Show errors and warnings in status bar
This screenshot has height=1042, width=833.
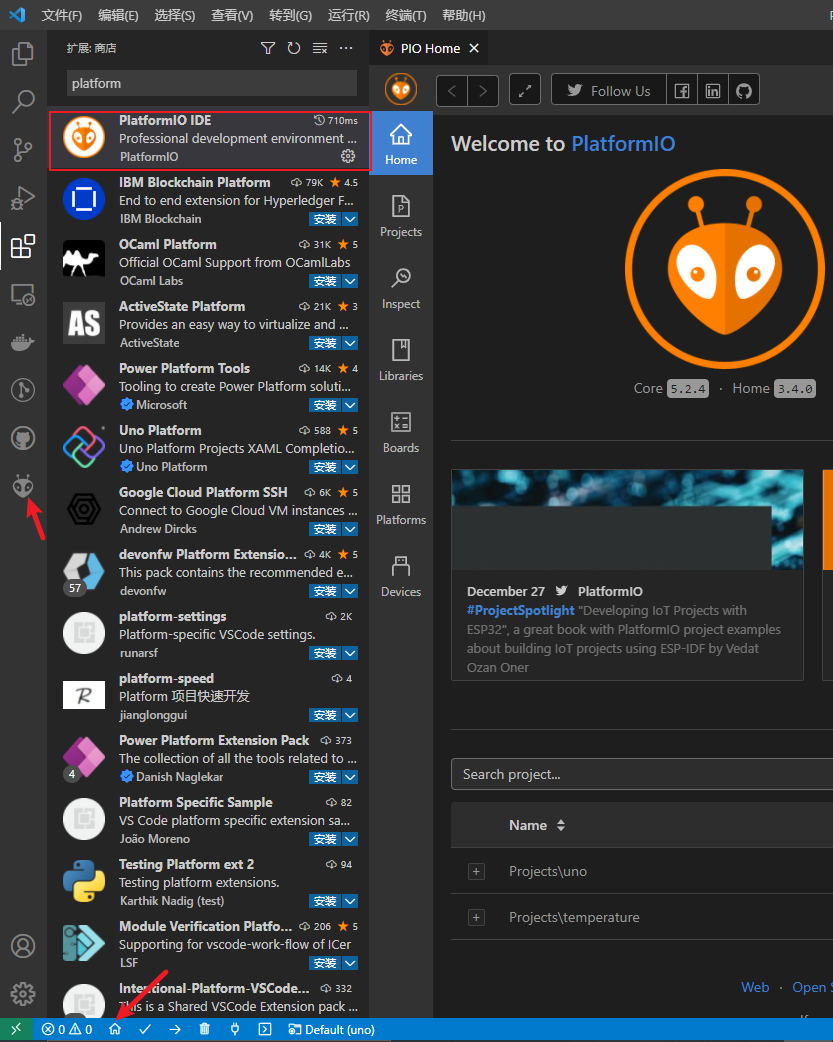click(x=67, y=1029)
